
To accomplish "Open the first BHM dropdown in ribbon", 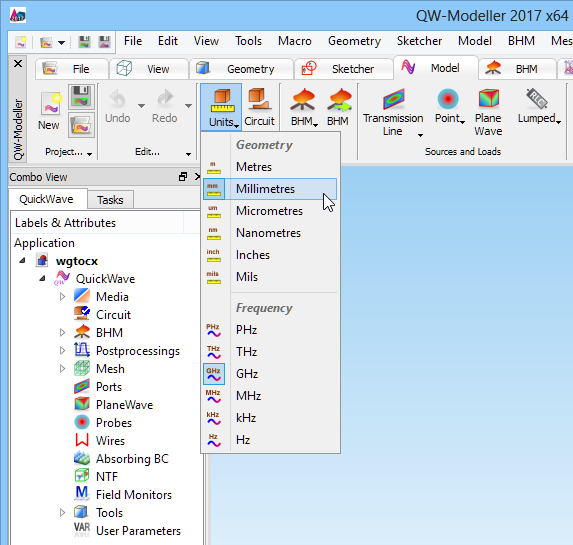I will (x=304, y=107).
